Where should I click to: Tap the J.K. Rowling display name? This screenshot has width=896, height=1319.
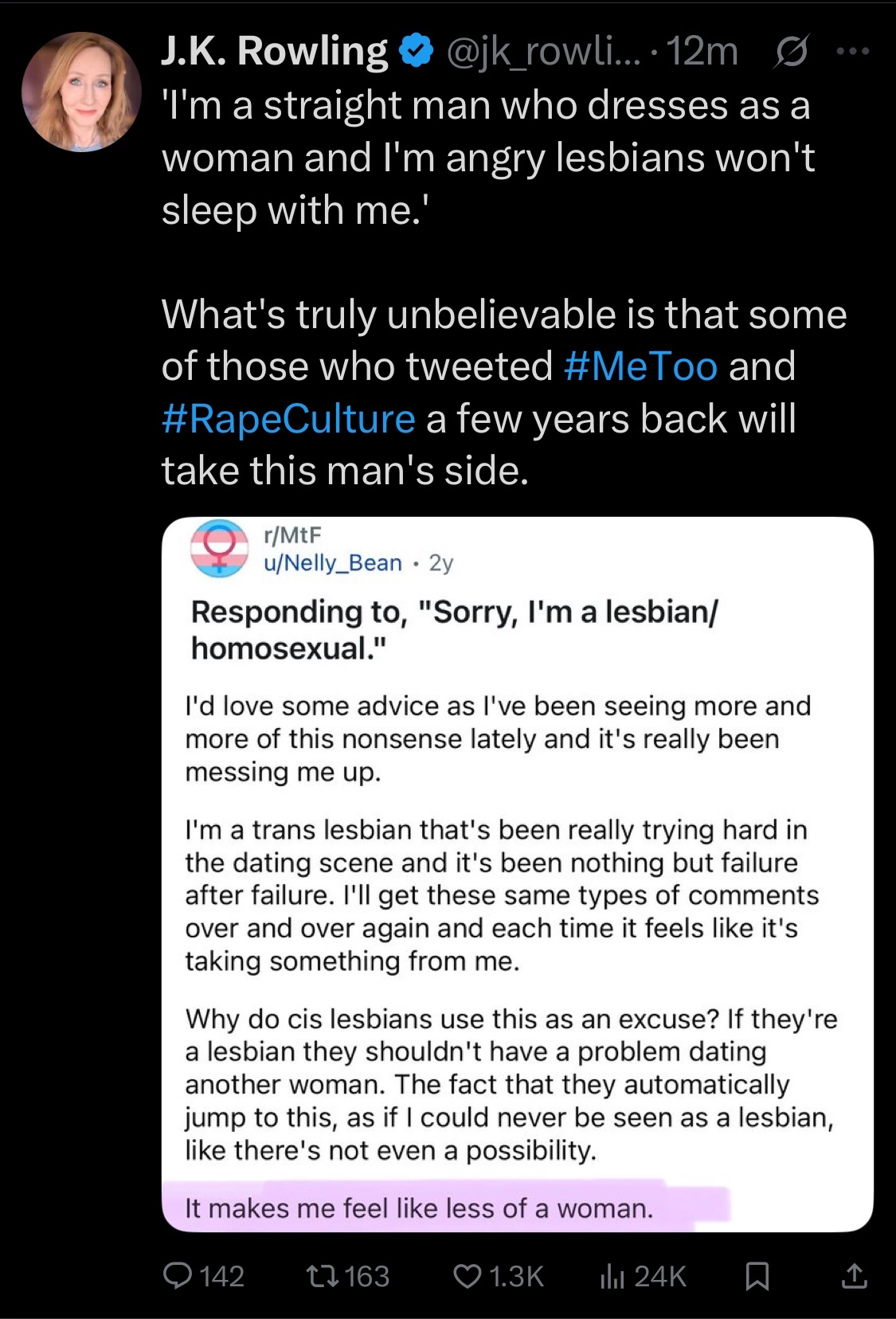[275, 52]
